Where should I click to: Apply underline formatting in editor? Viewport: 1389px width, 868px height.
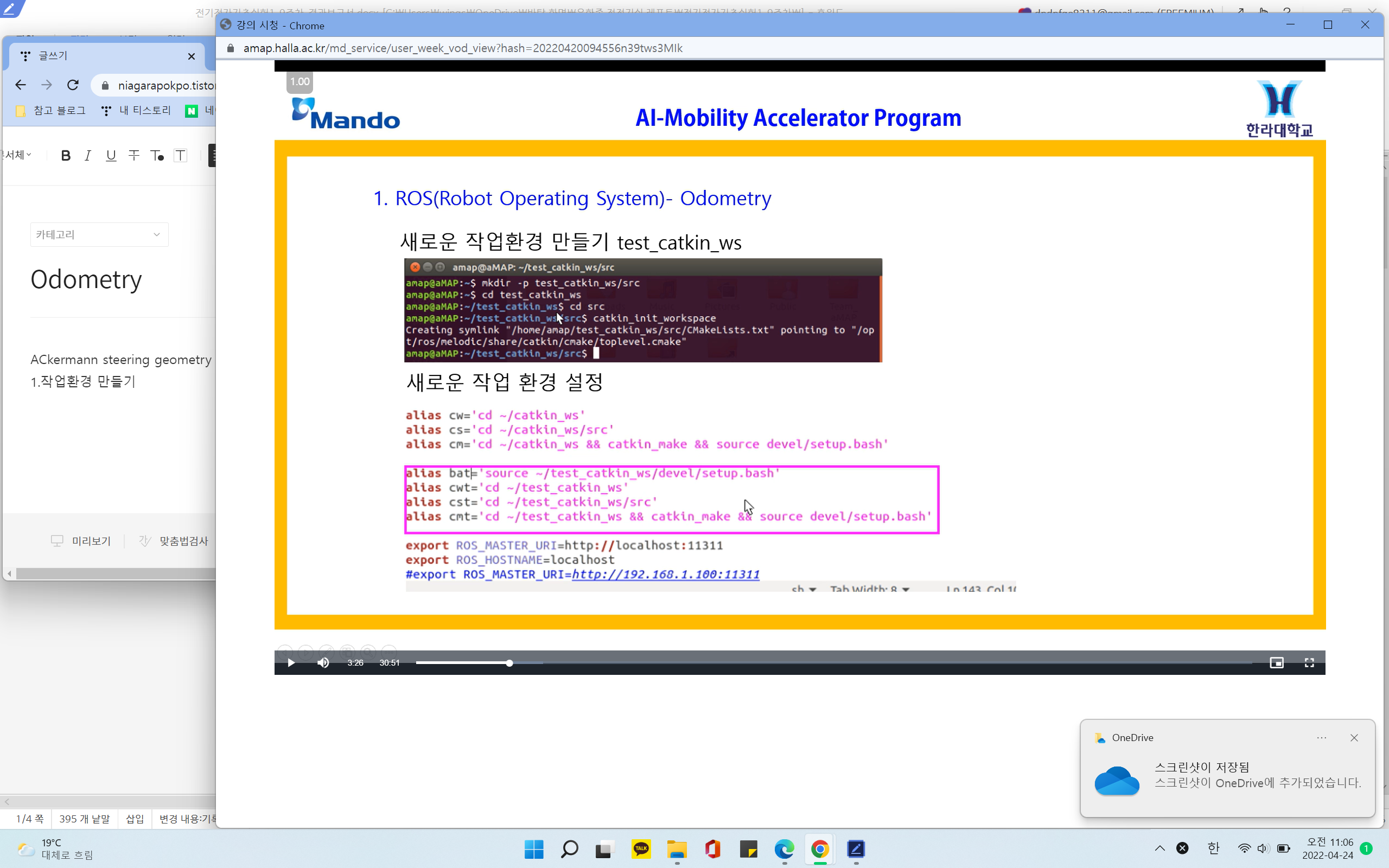pos(111,156)
